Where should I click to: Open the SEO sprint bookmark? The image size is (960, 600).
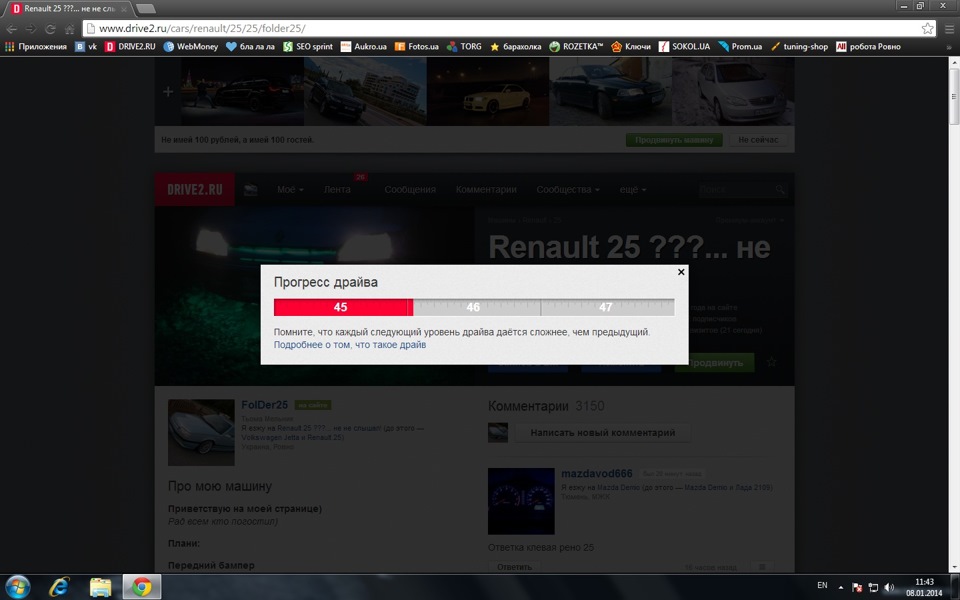307,47
